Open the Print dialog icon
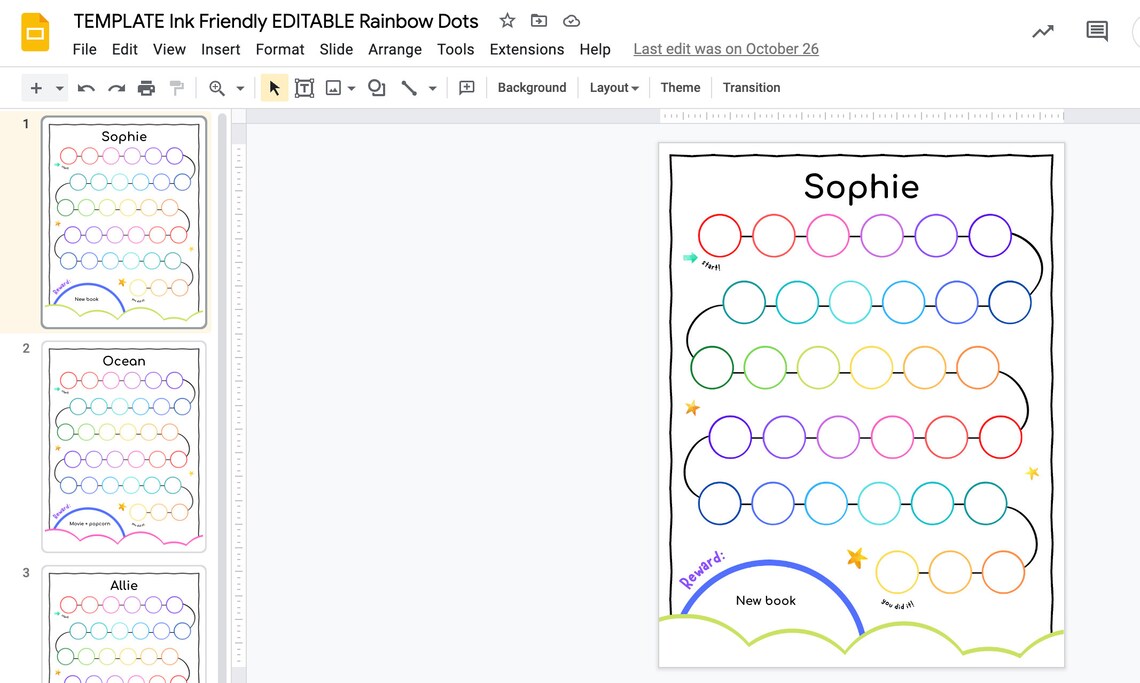 (147, 88)
